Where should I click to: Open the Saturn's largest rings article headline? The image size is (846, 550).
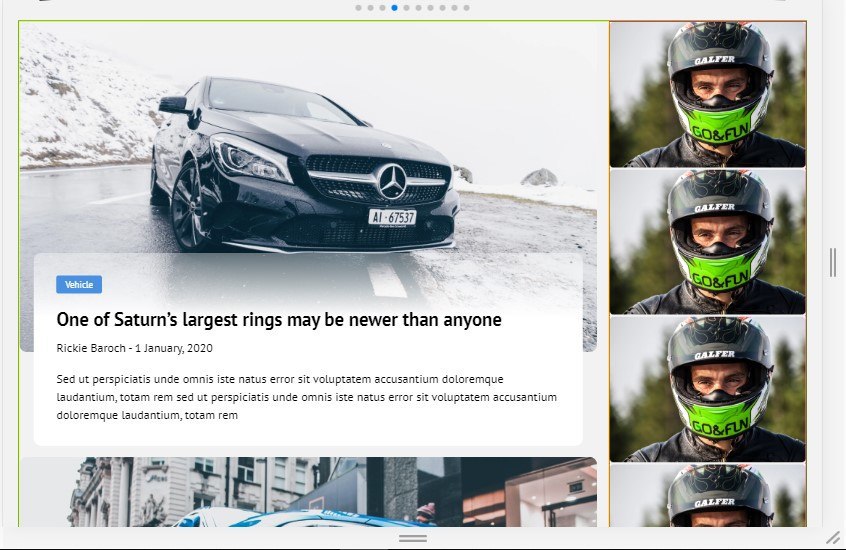[279, 320]
